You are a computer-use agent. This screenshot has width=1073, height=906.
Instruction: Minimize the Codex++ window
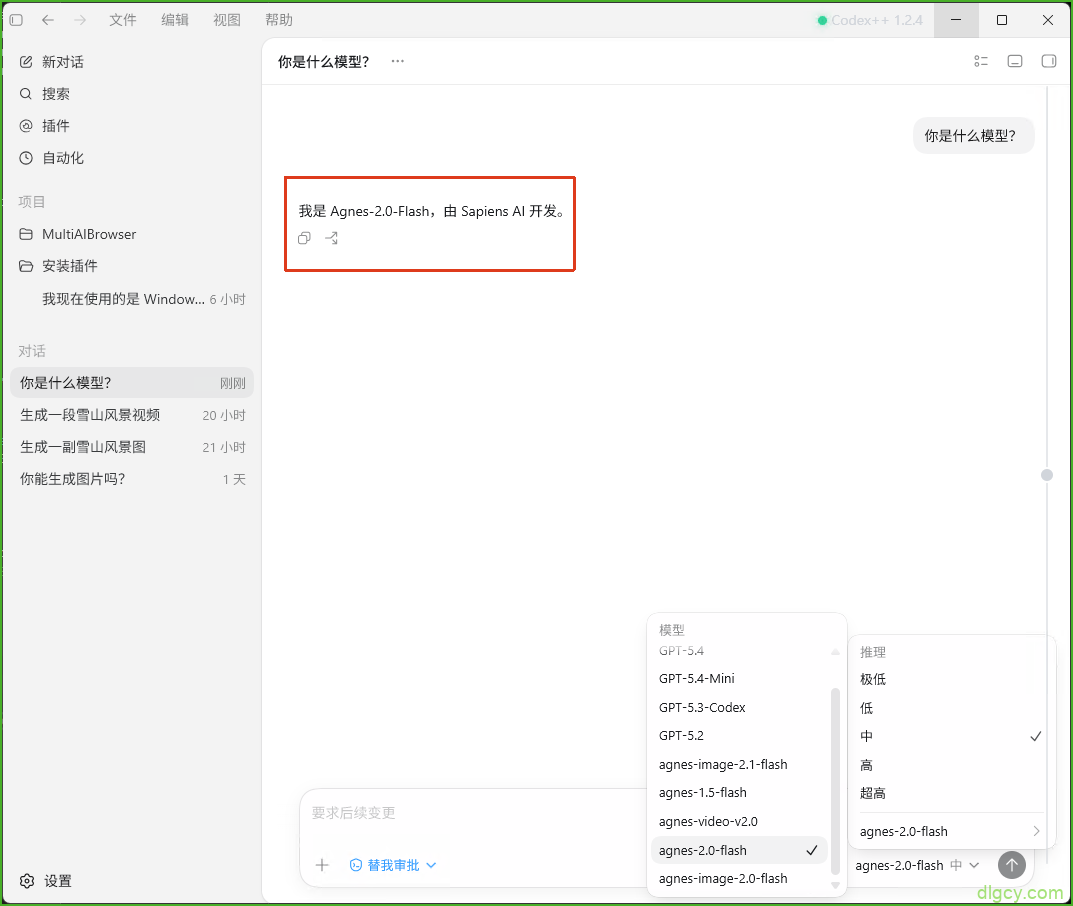point(956,21)
